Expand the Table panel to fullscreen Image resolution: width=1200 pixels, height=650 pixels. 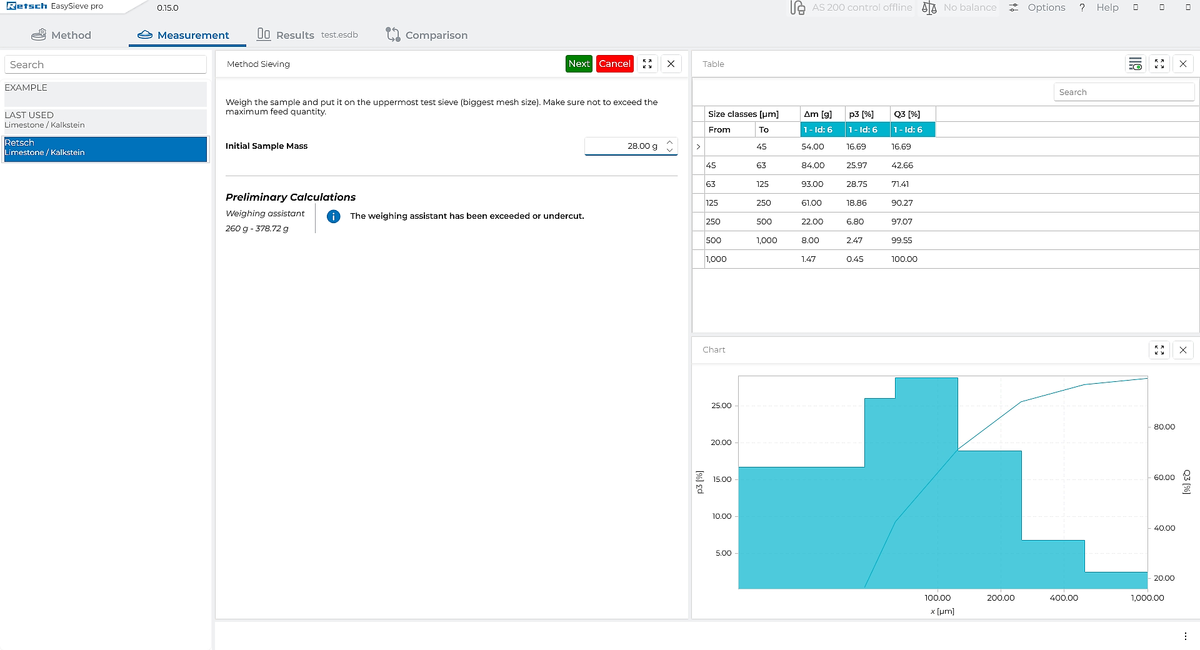click(1159, 64)
